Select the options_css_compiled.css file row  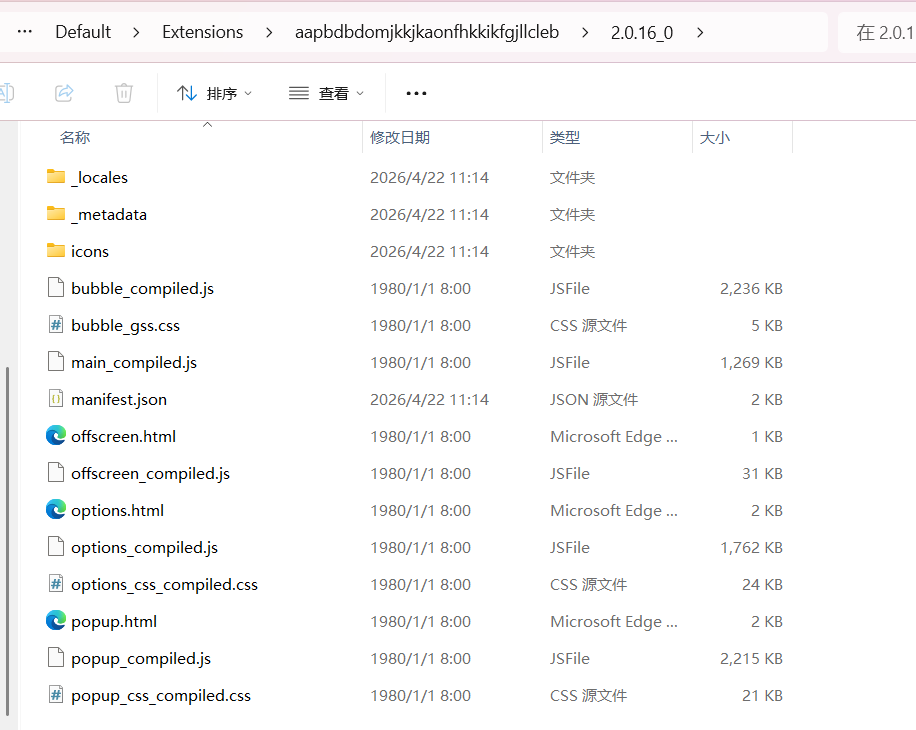pos(164,584)
